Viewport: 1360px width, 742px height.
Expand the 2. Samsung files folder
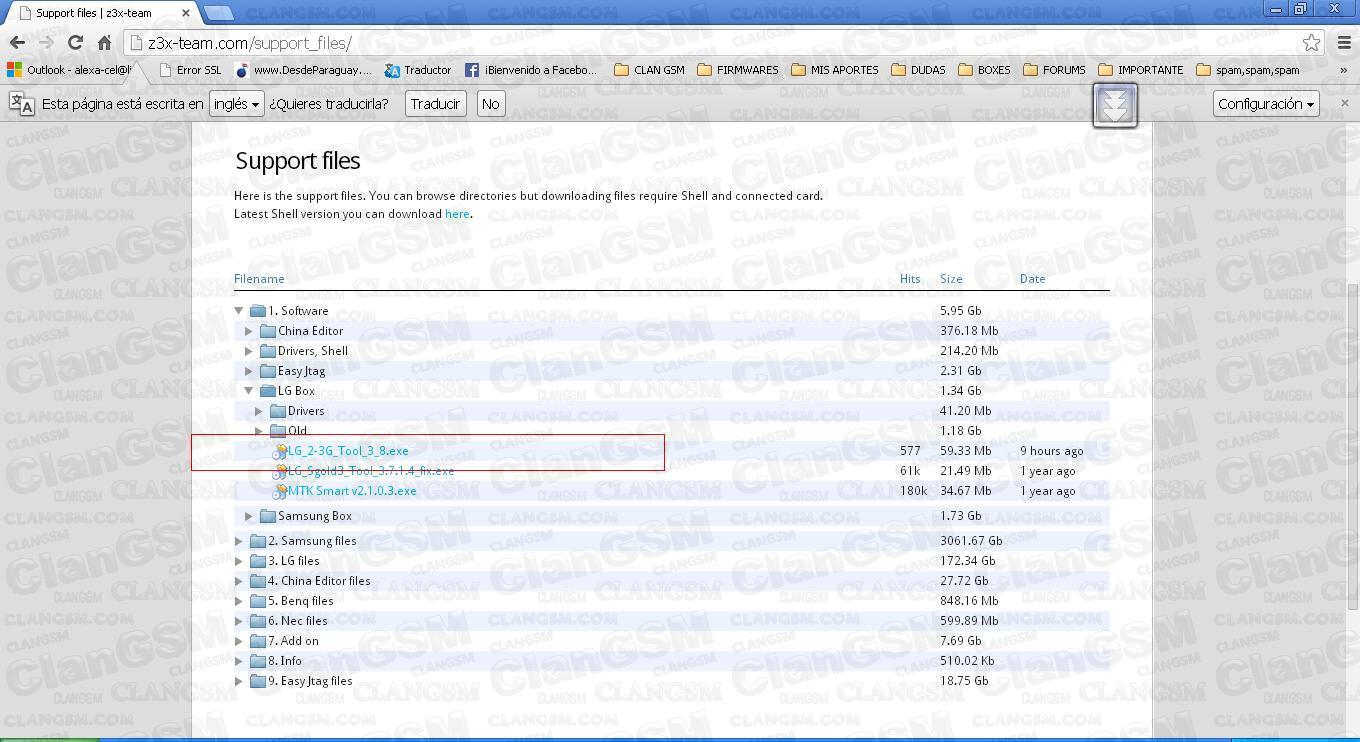pos(239,541)
